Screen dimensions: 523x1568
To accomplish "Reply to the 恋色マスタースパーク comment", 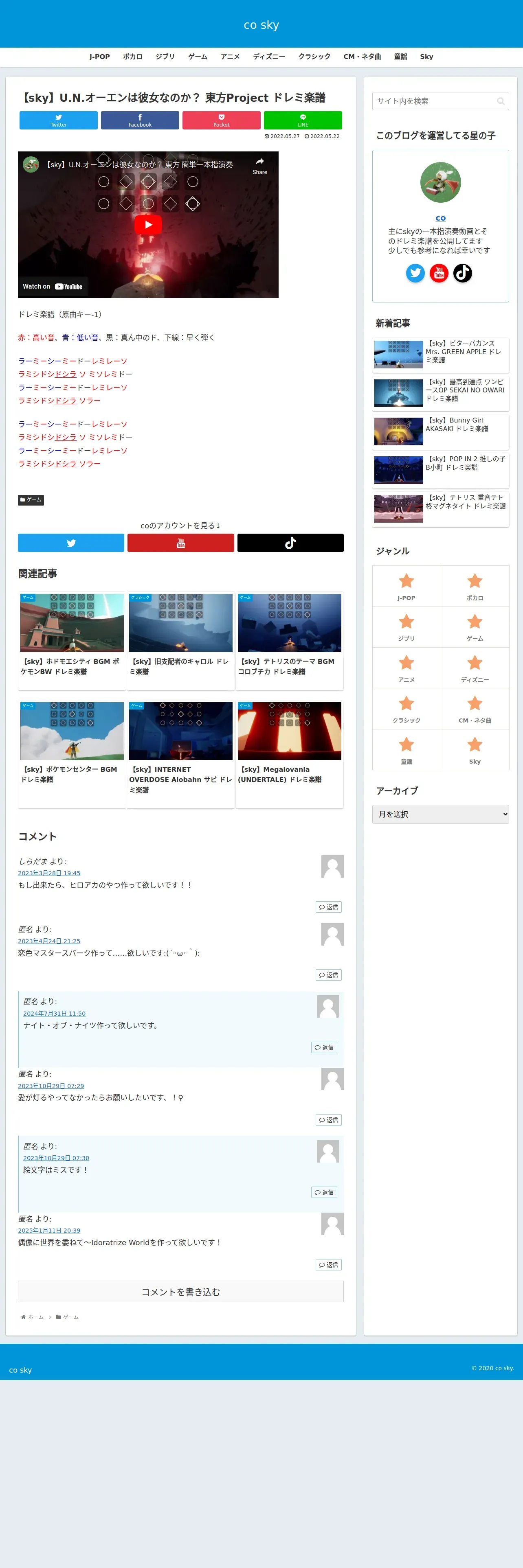I will (329, 975).
